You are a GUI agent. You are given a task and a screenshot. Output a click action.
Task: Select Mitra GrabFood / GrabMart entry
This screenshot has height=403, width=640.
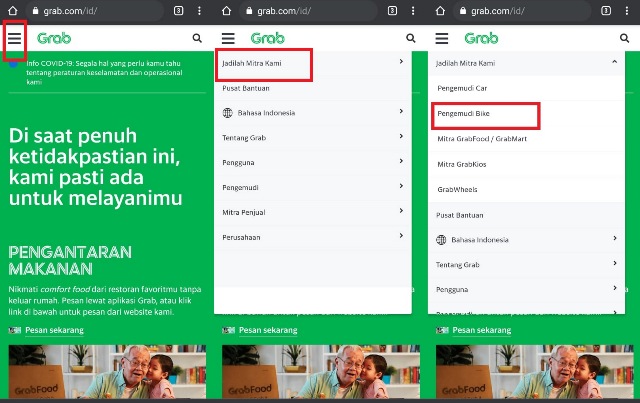coord(482,139)
